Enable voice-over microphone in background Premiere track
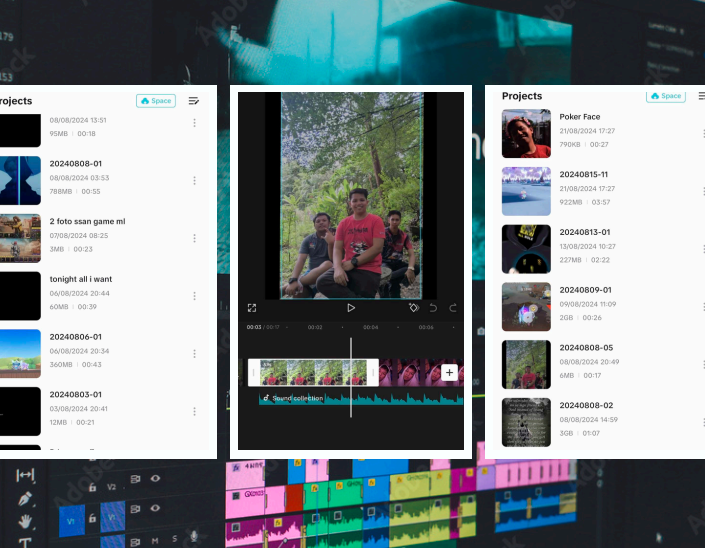 coord(194,536)
